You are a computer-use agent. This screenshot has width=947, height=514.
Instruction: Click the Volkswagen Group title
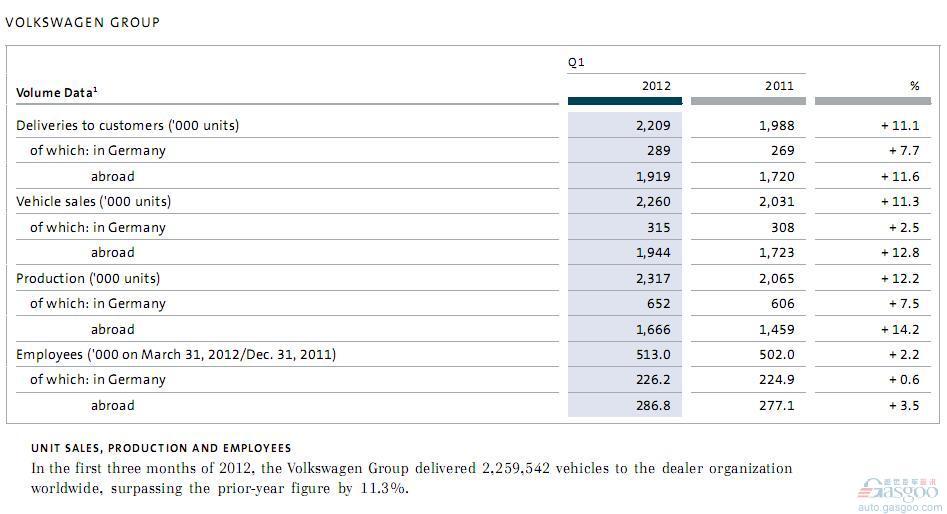(82, 22)
